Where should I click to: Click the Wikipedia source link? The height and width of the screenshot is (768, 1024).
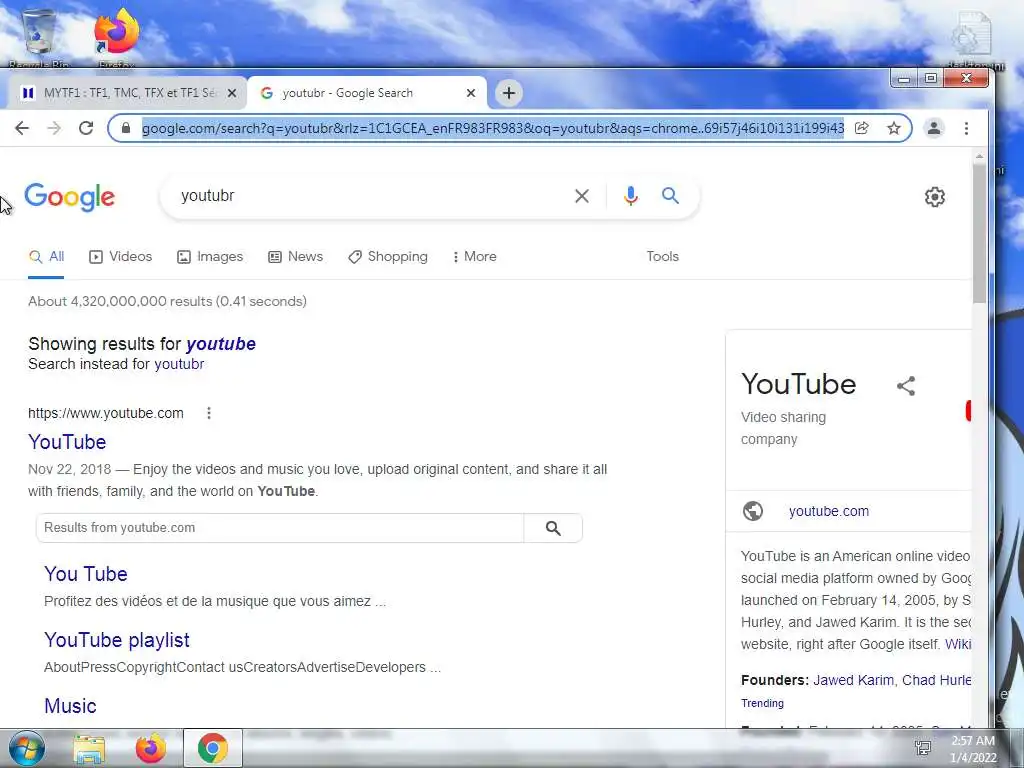click(x=958, y=645)
